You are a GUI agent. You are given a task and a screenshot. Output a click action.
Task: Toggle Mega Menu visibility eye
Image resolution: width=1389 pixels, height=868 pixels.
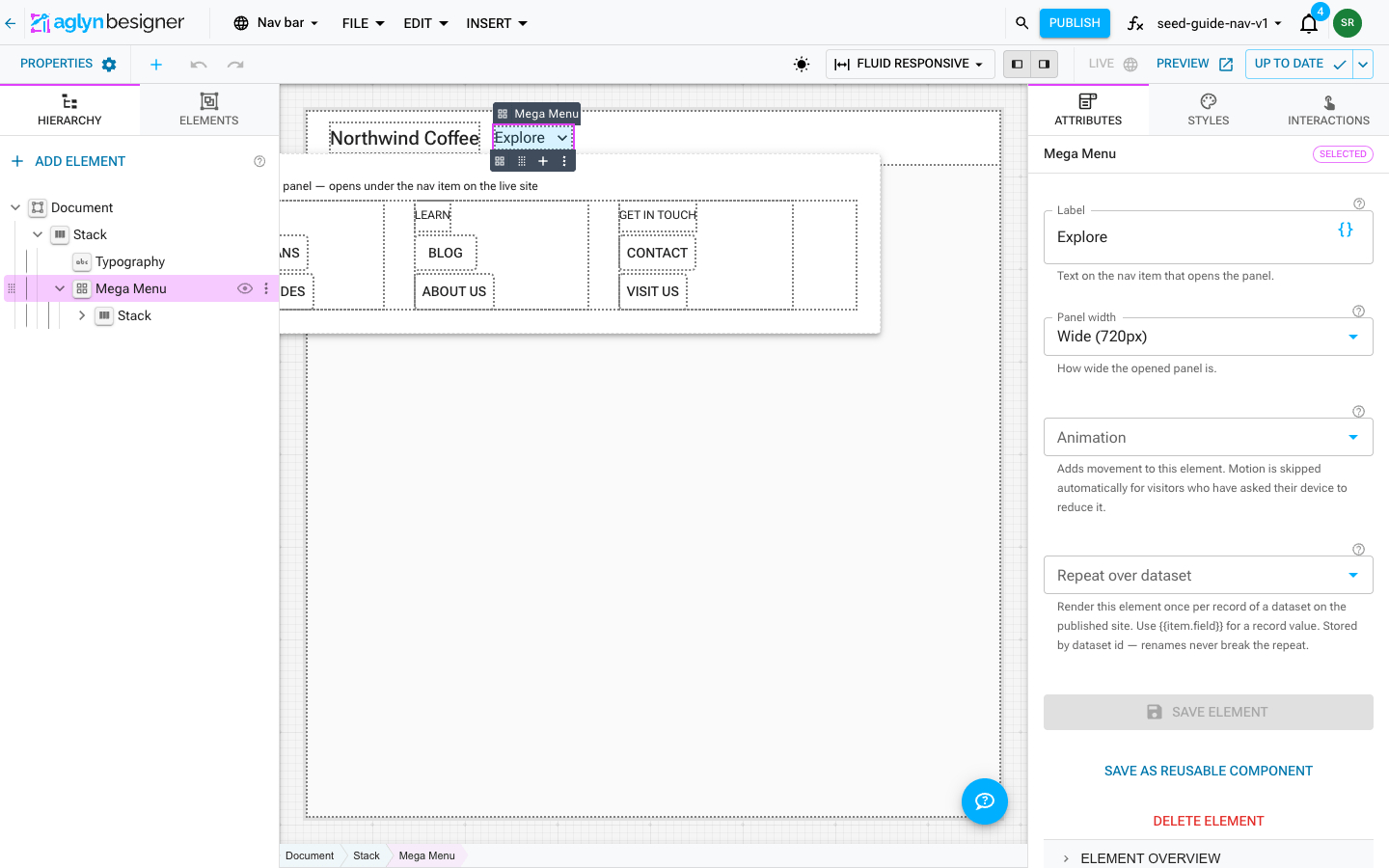[x=245, y=288]
